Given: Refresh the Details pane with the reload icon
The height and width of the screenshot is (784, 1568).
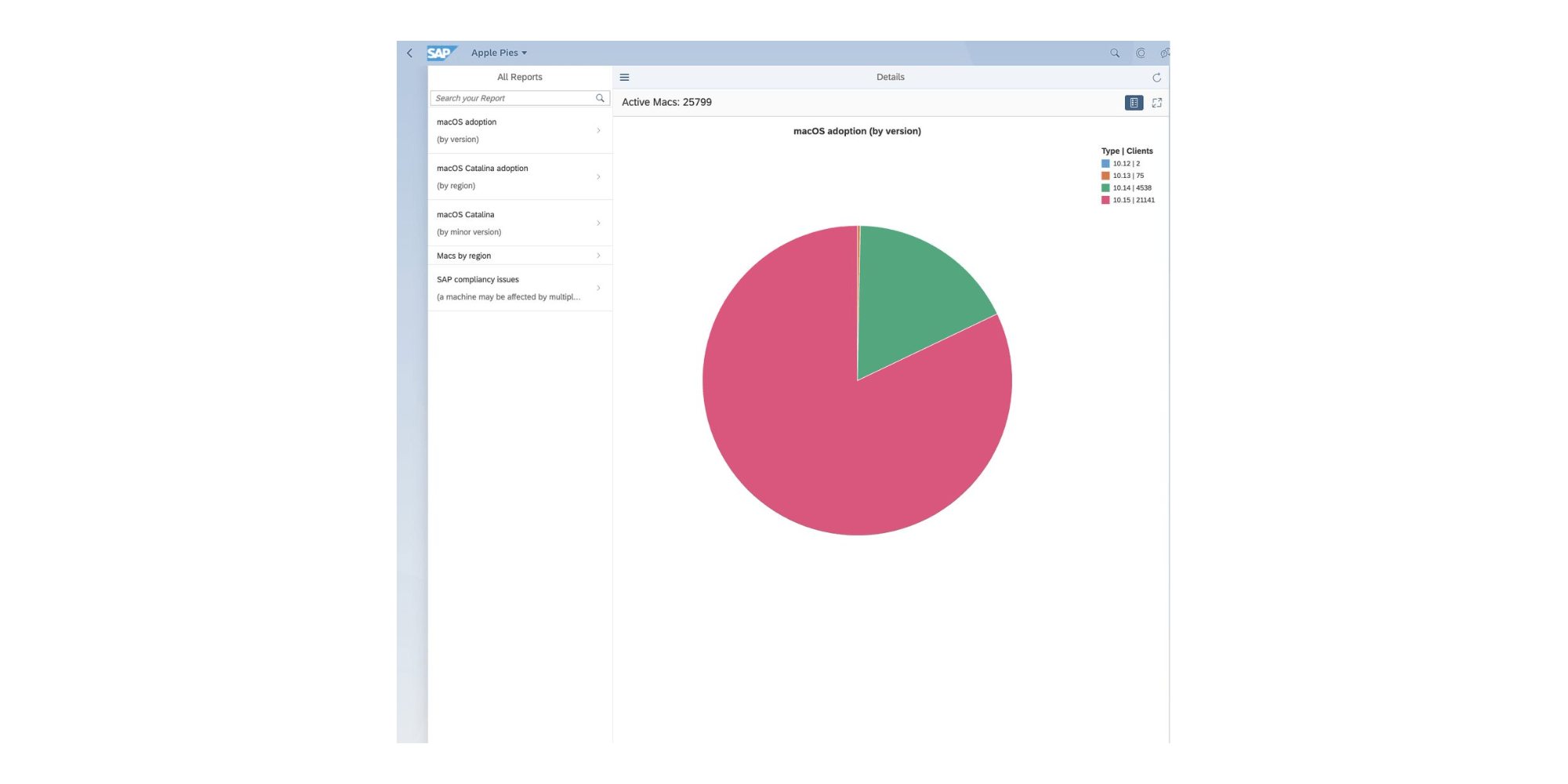Looking at the screenshot, I should click(1156, 77).
